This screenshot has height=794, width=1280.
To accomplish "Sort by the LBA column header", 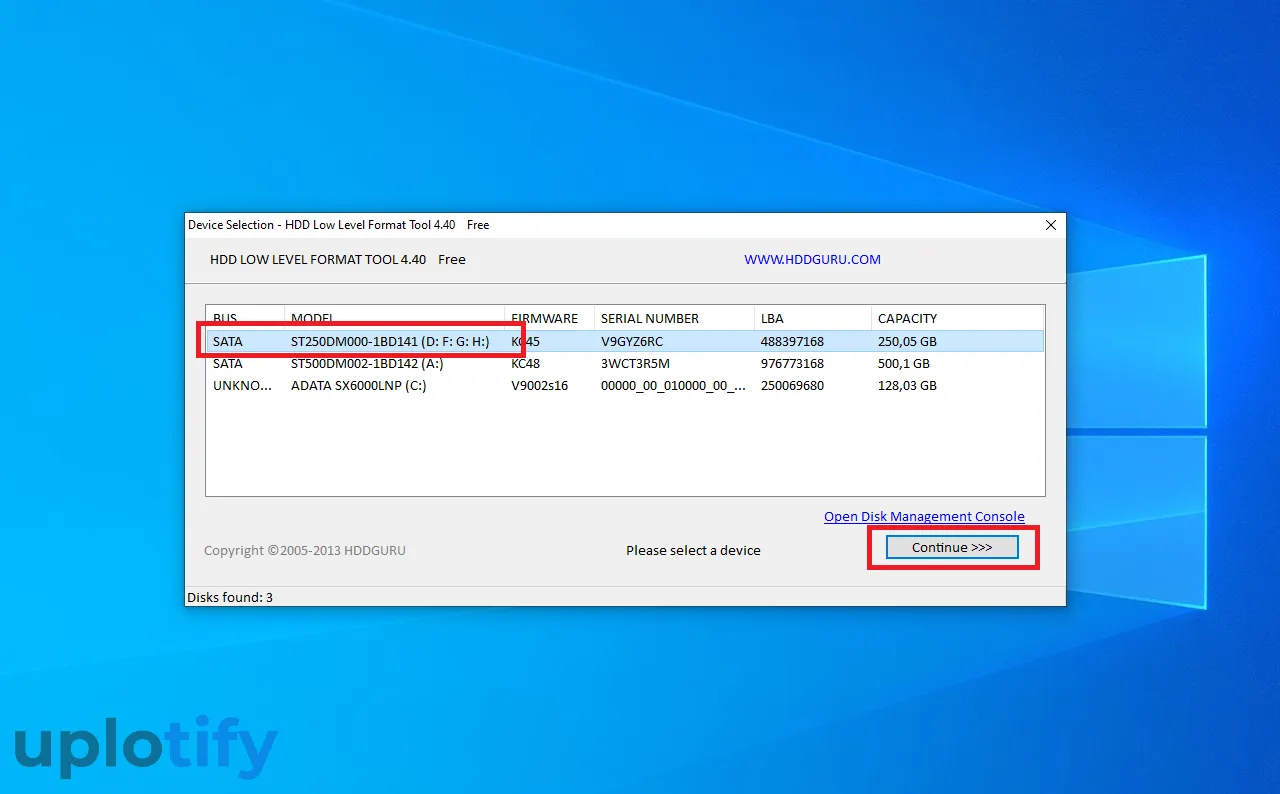I will click(x=813, y=318).
